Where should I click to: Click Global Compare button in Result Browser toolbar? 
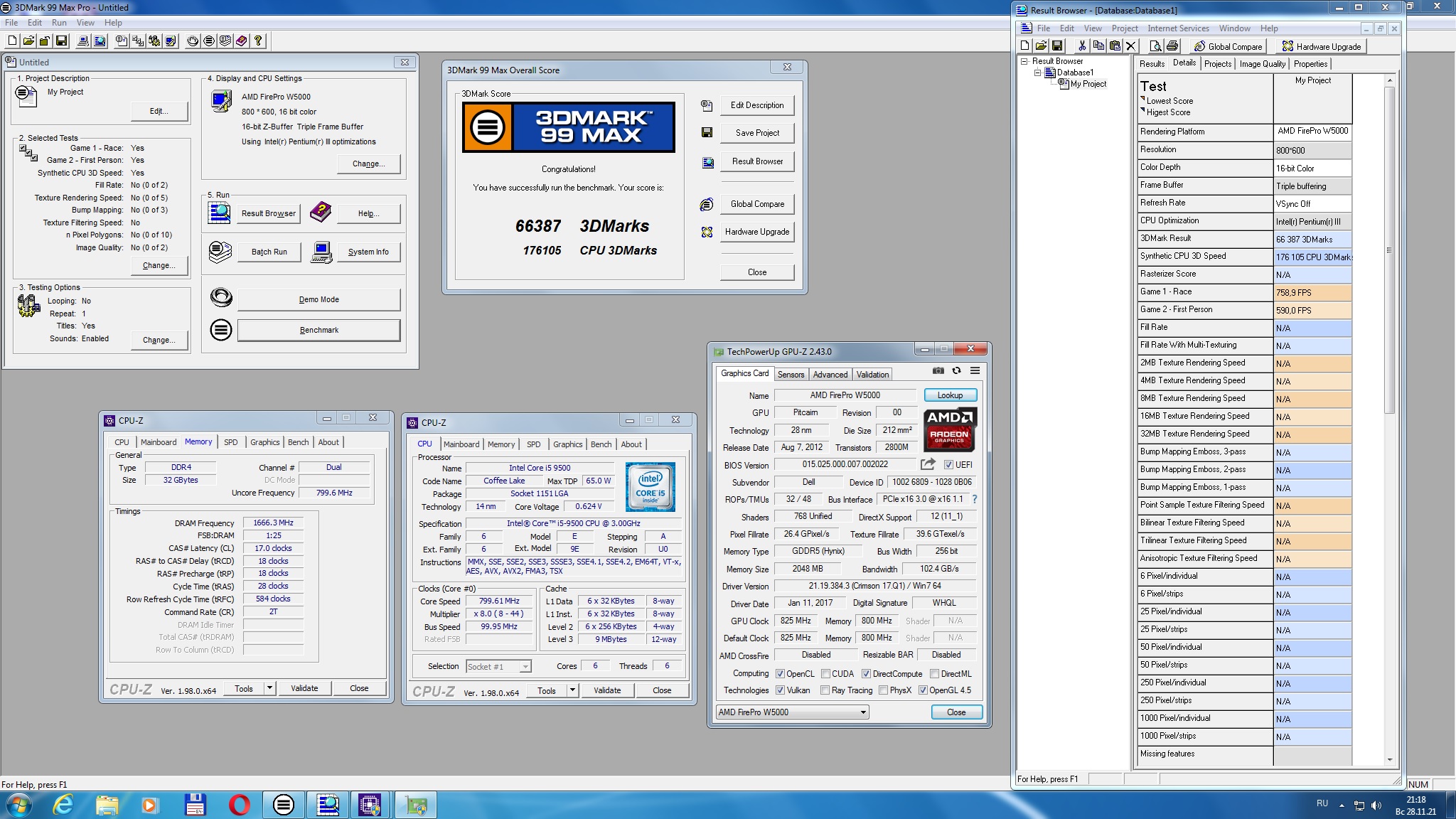[1228, 47]
